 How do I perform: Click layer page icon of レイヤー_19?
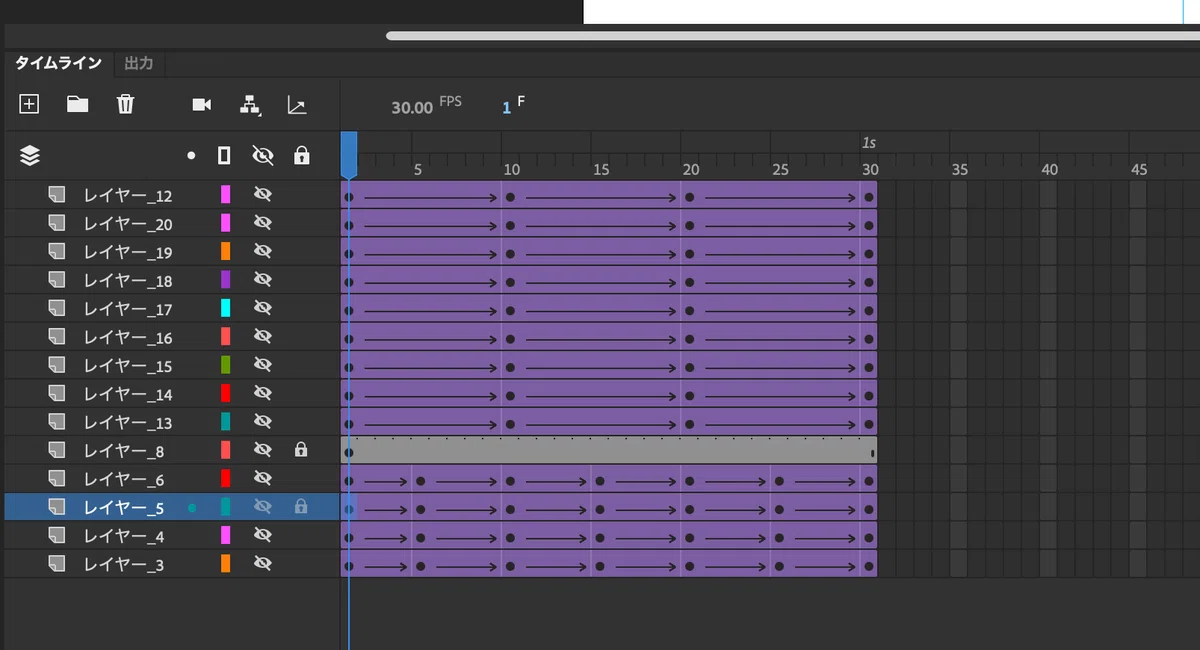[x=57, y=250]
